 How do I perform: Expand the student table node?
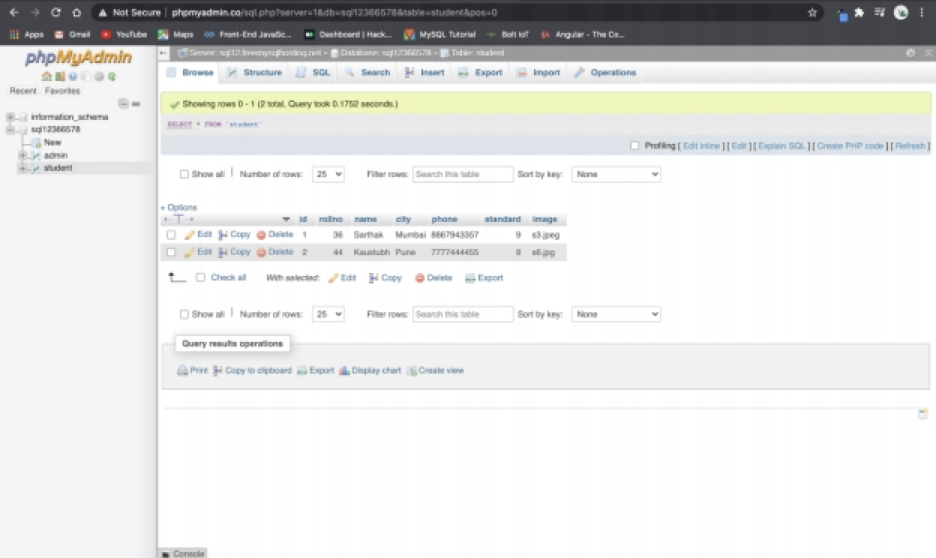(x=22, y=168)
